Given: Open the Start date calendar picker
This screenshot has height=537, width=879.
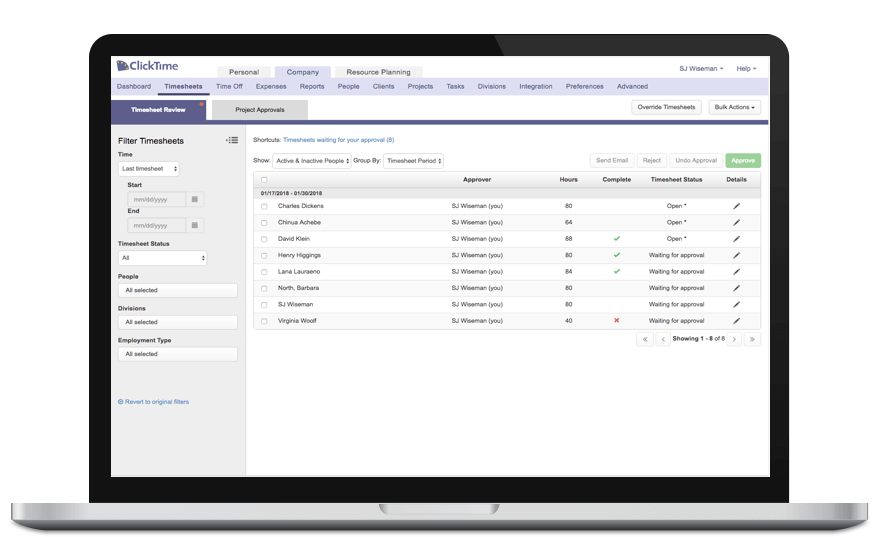Looking at the screenshot, I should click(194, 199).
